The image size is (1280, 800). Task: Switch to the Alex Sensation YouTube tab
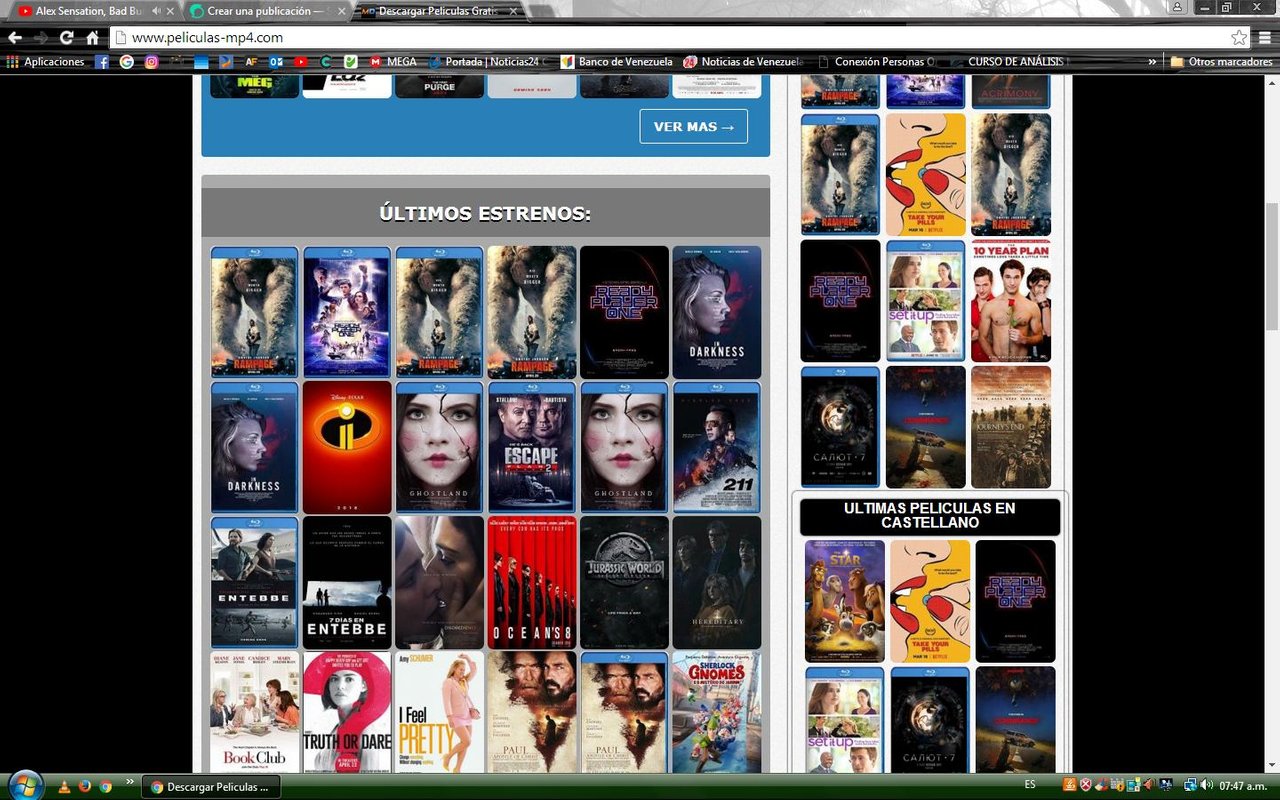[90, 11]
